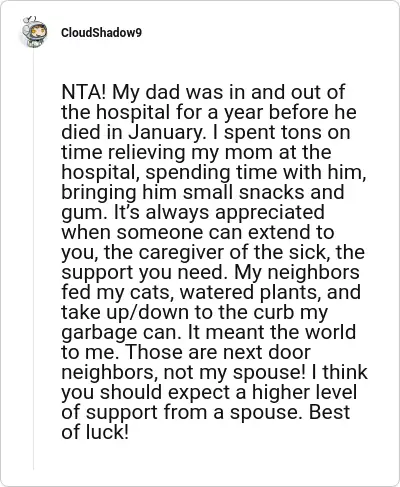Click the word "plants," in the comment
The image size is (400, 487).
288,293
